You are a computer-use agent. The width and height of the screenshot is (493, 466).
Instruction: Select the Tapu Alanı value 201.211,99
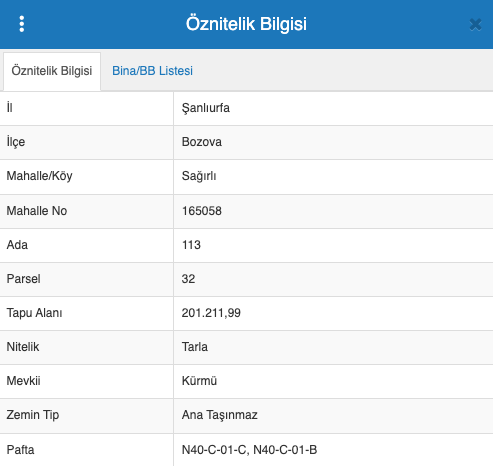coord(211,313)
